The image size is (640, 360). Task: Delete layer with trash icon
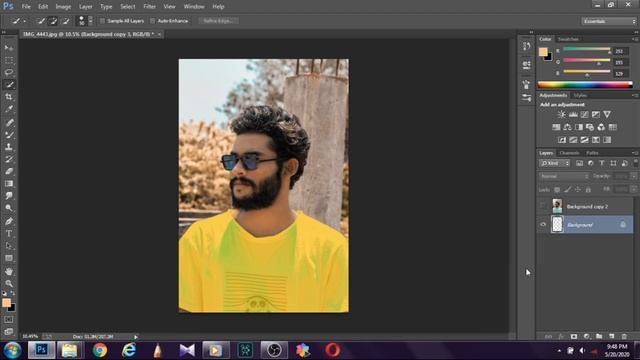tap(624, 336)
